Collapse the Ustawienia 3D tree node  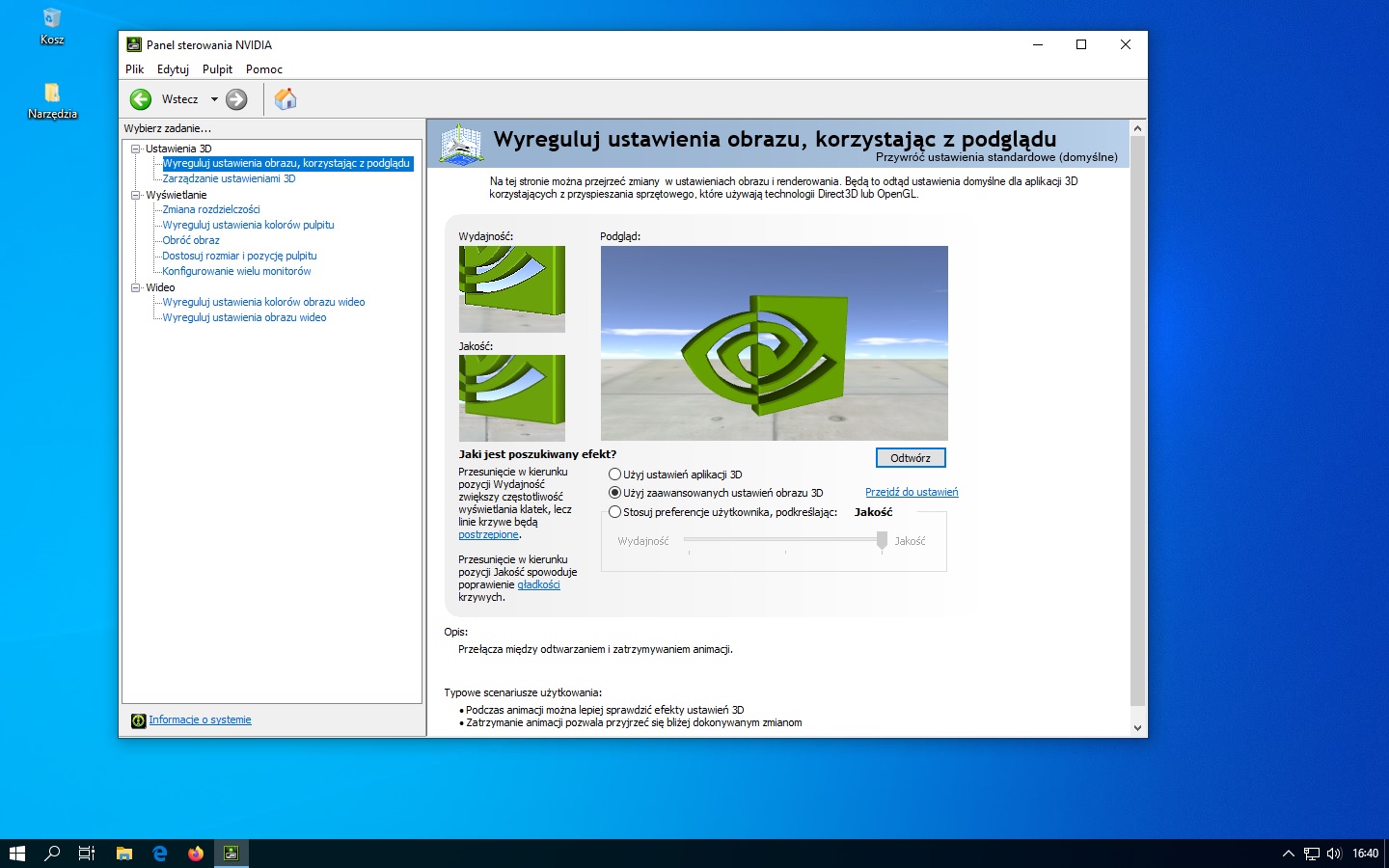point(136,149)
